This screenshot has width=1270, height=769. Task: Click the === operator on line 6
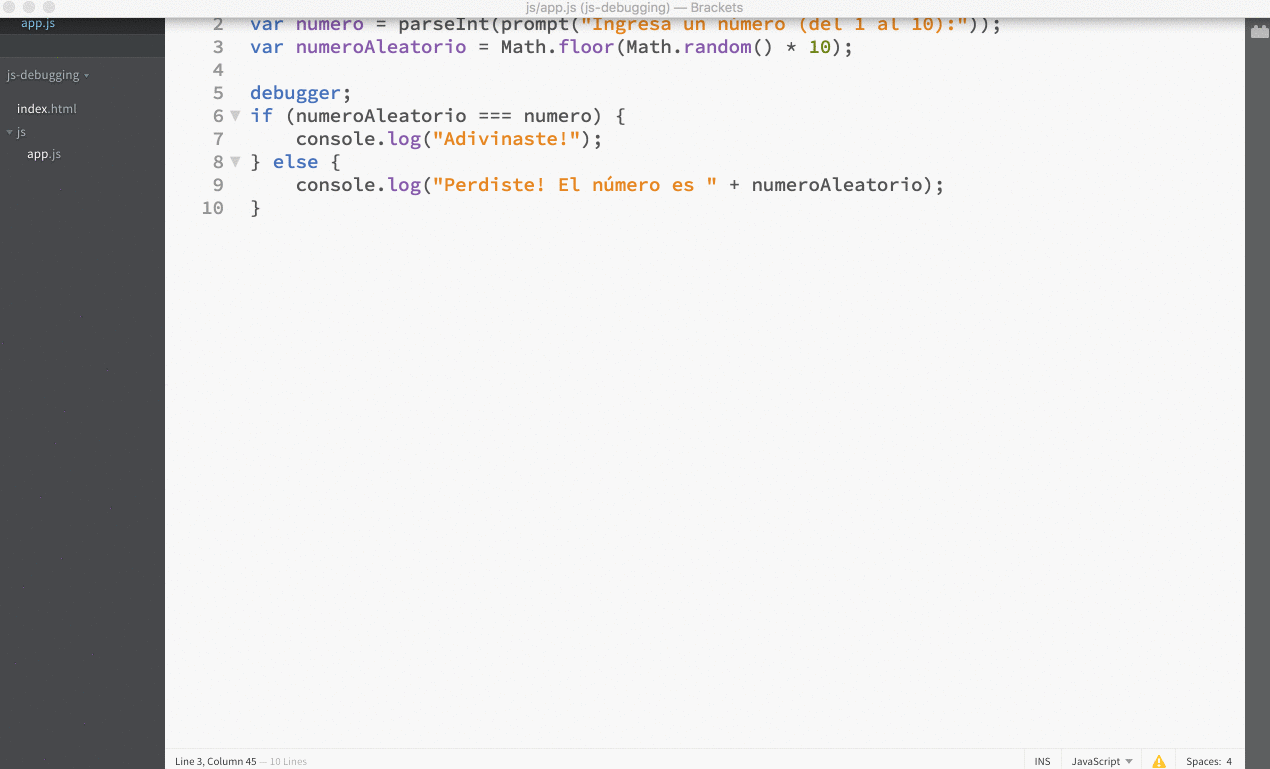pyautogui.click(x=495, y=116)
